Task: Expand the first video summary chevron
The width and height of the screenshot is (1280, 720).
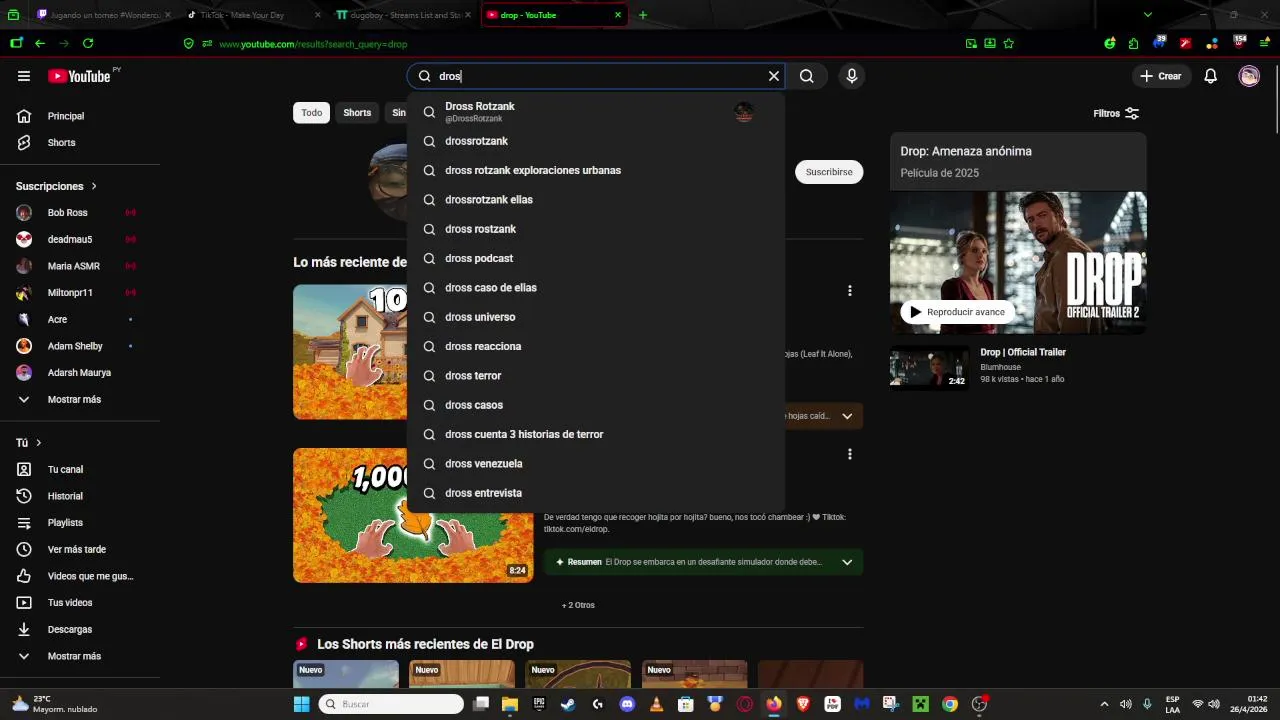Action: (847, 416)
